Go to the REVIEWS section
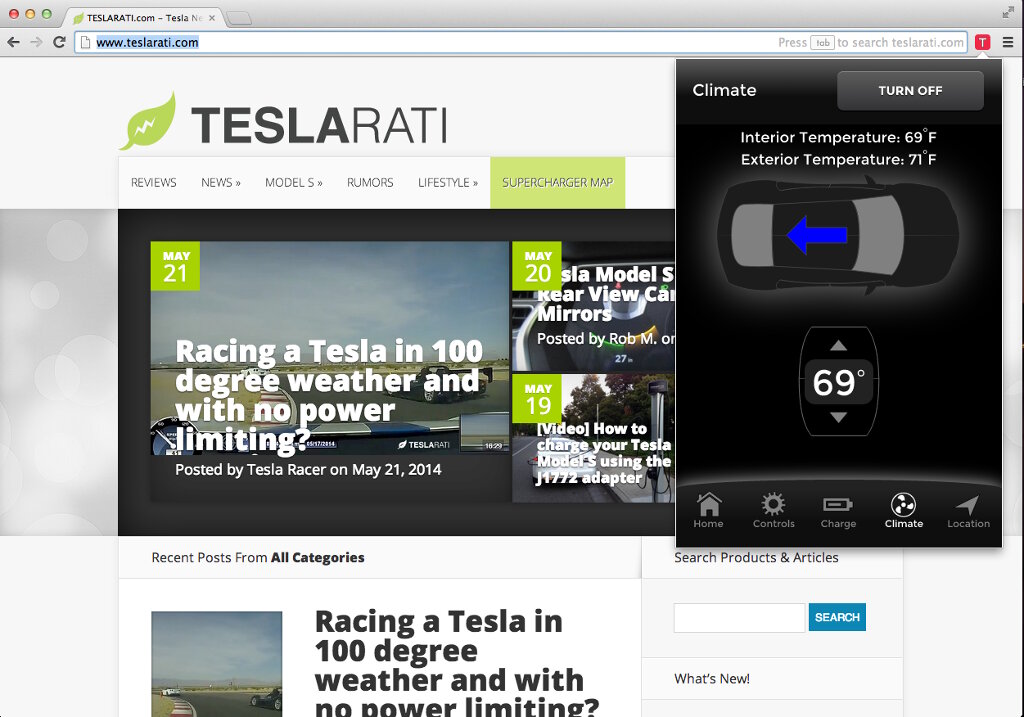This screenshot has height=717, width=1024. pos(153,183)
